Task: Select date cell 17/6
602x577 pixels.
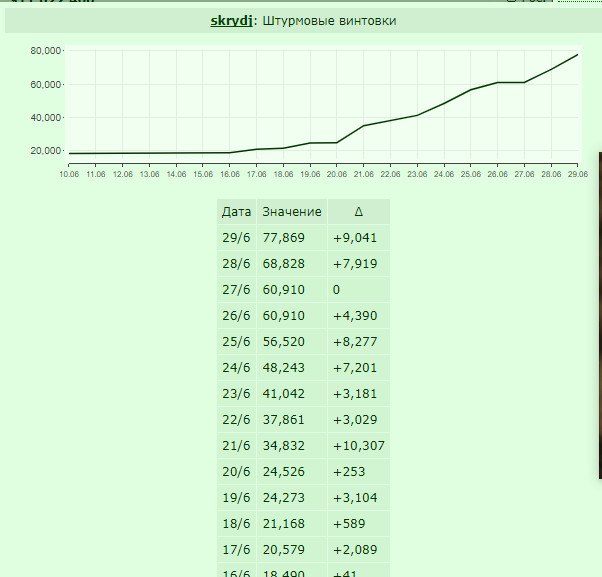Action: point(236,549)
